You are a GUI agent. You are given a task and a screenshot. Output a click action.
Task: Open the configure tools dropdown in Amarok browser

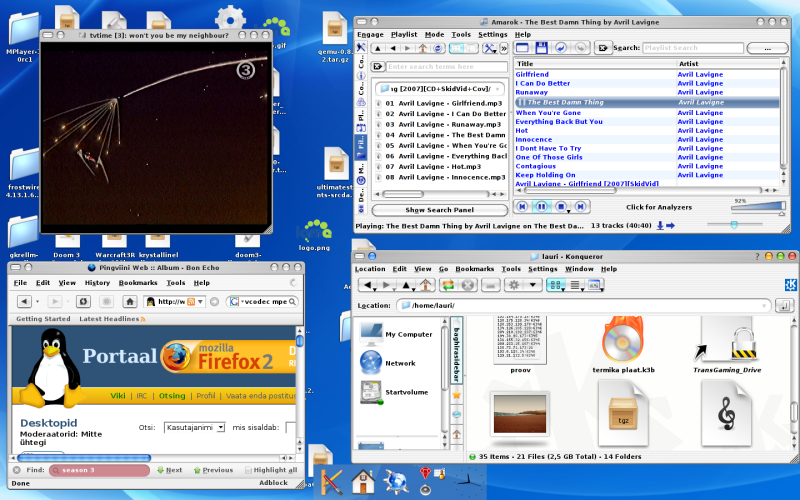(490, 48)
